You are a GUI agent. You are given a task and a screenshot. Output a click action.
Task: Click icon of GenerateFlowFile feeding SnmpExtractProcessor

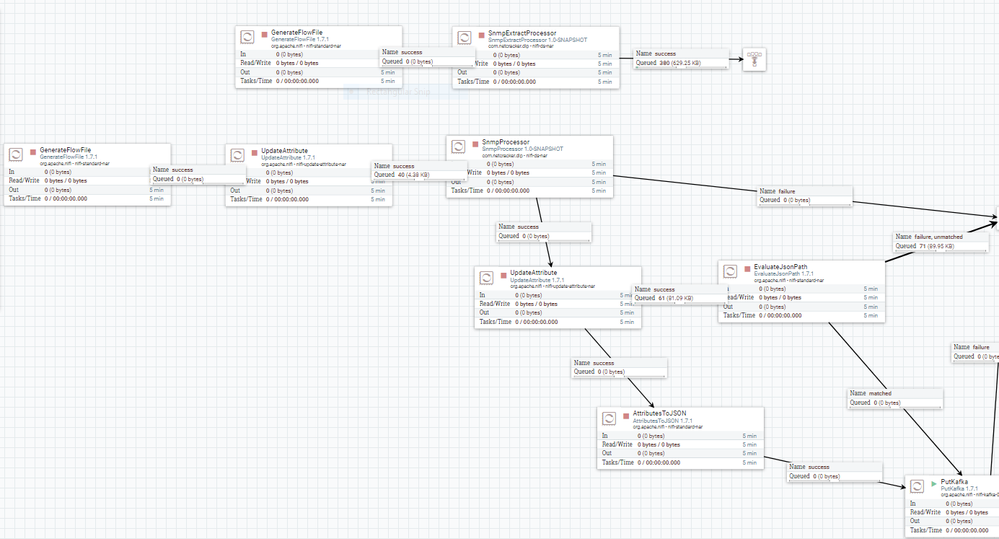tap(247, 37)
